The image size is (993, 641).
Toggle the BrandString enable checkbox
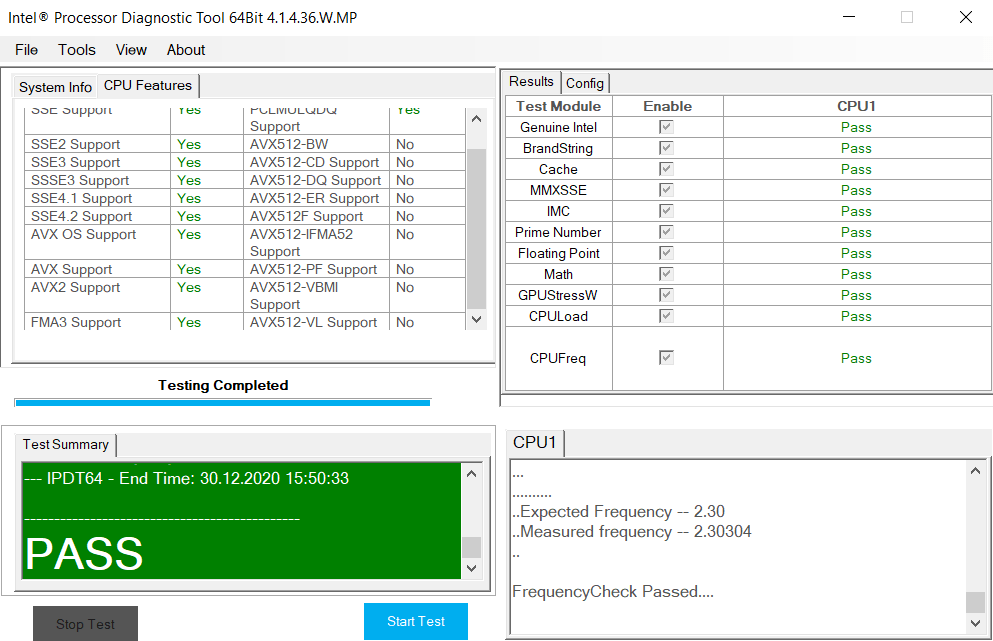(666, 148)
